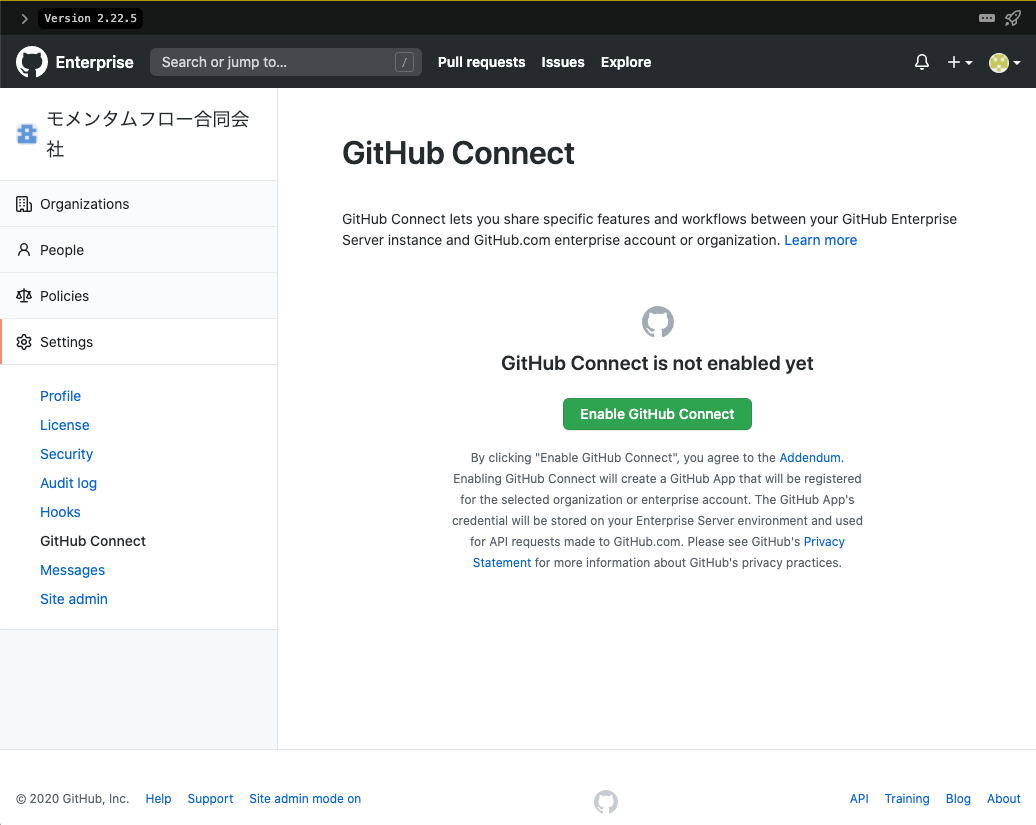Screen dimensions: 1036x825
Task: Click the Version 2.22.5 label
Action: pos(91,18)
